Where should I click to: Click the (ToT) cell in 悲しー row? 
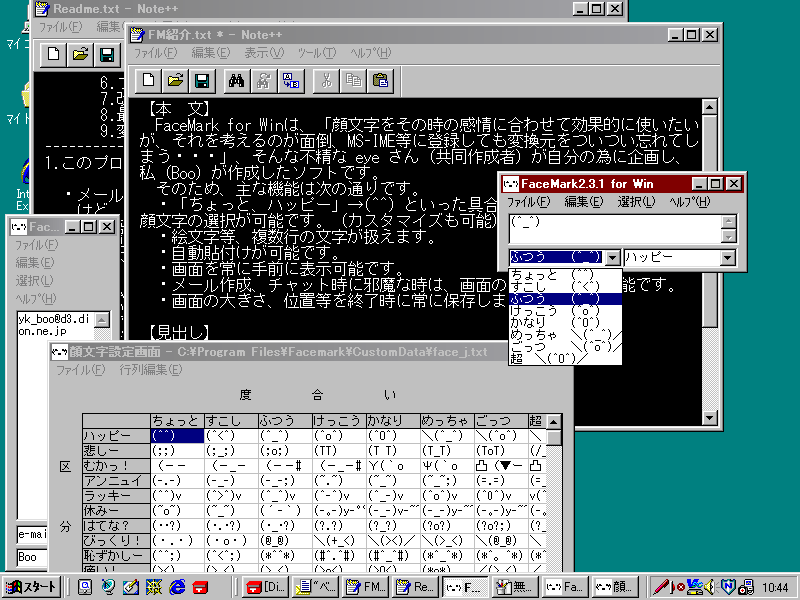coord(500,451)
